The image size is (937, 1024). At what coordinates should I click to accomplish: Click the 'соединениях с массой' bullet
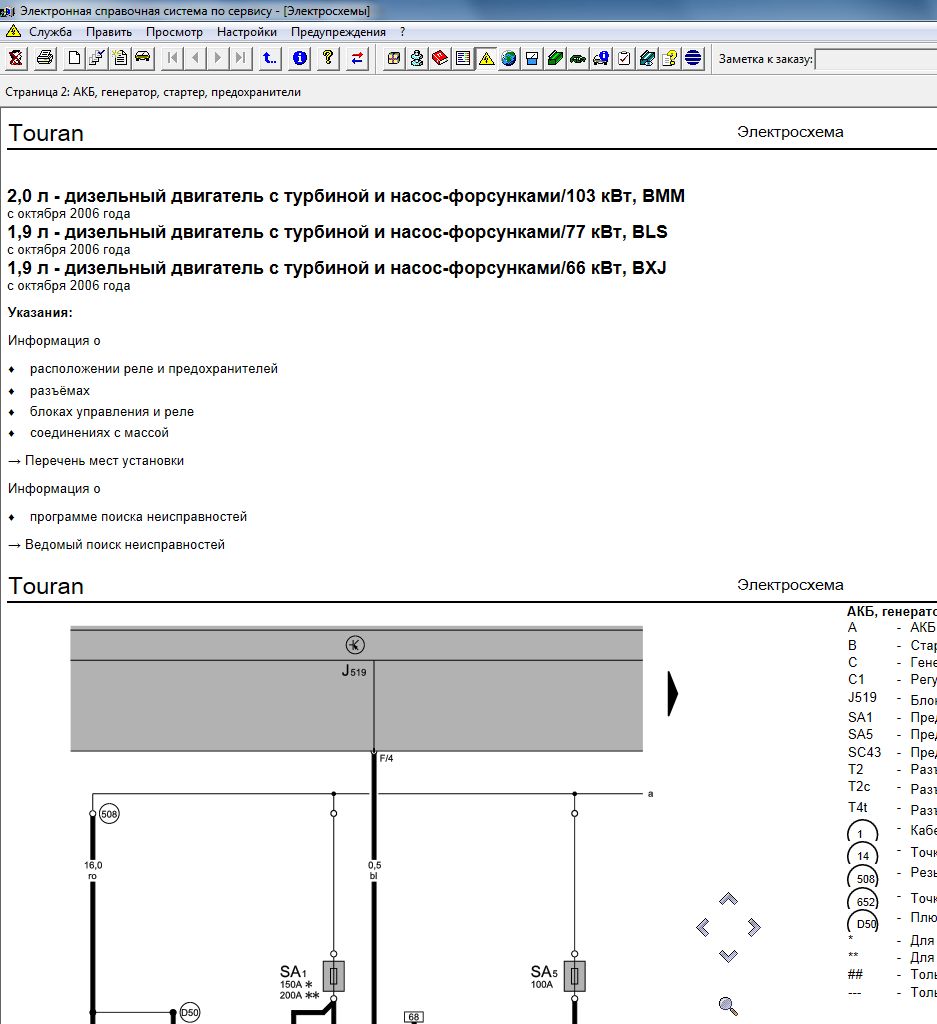coord(99,432)
